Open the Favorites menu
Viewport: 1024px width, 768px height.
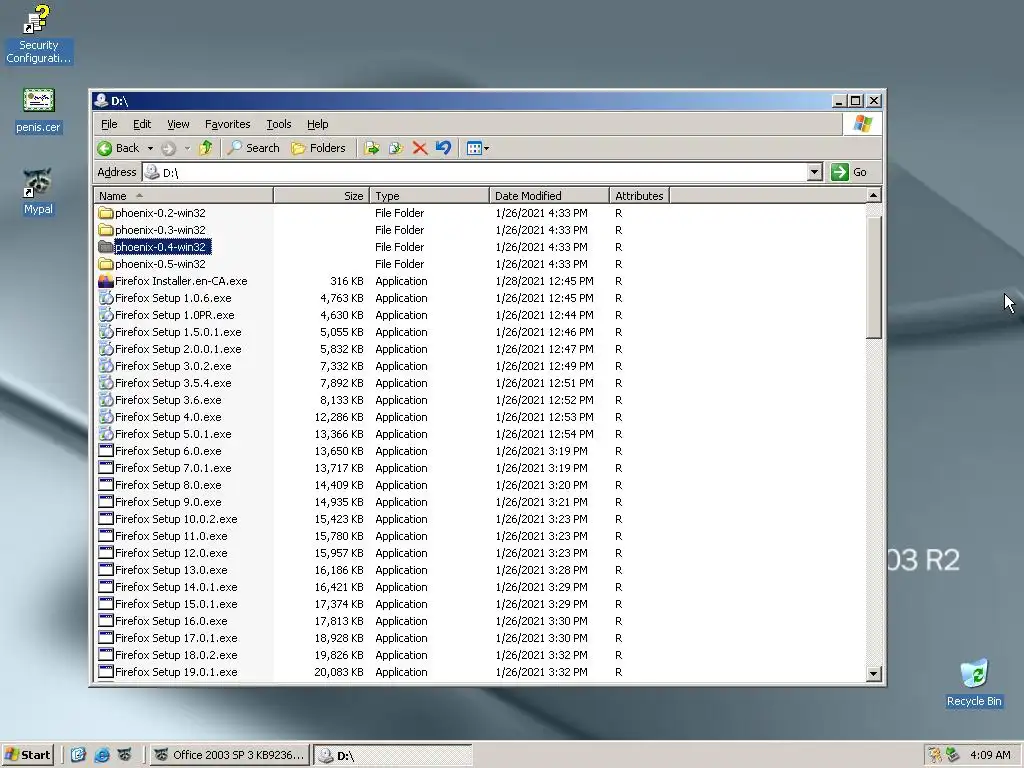pos(227,124)
